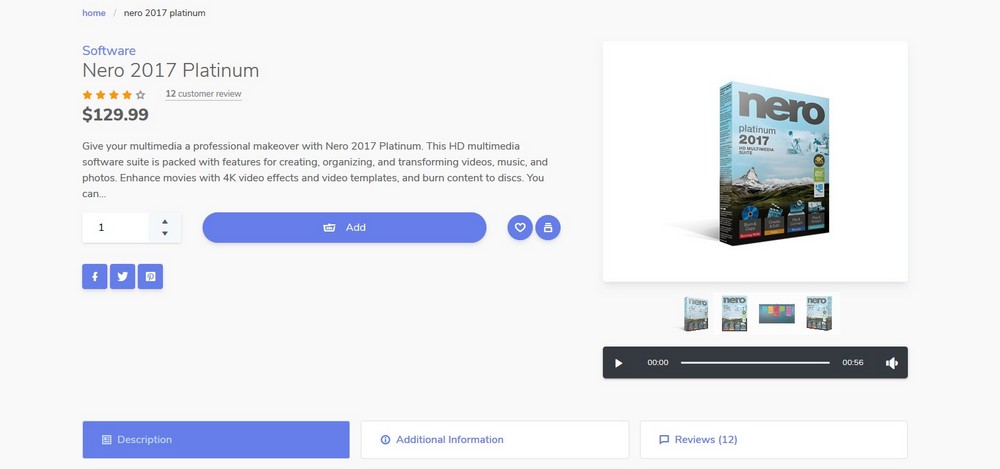This screenshot has width=1000, height=469.
Task: Share on Twitter
Action: point(122,276)
